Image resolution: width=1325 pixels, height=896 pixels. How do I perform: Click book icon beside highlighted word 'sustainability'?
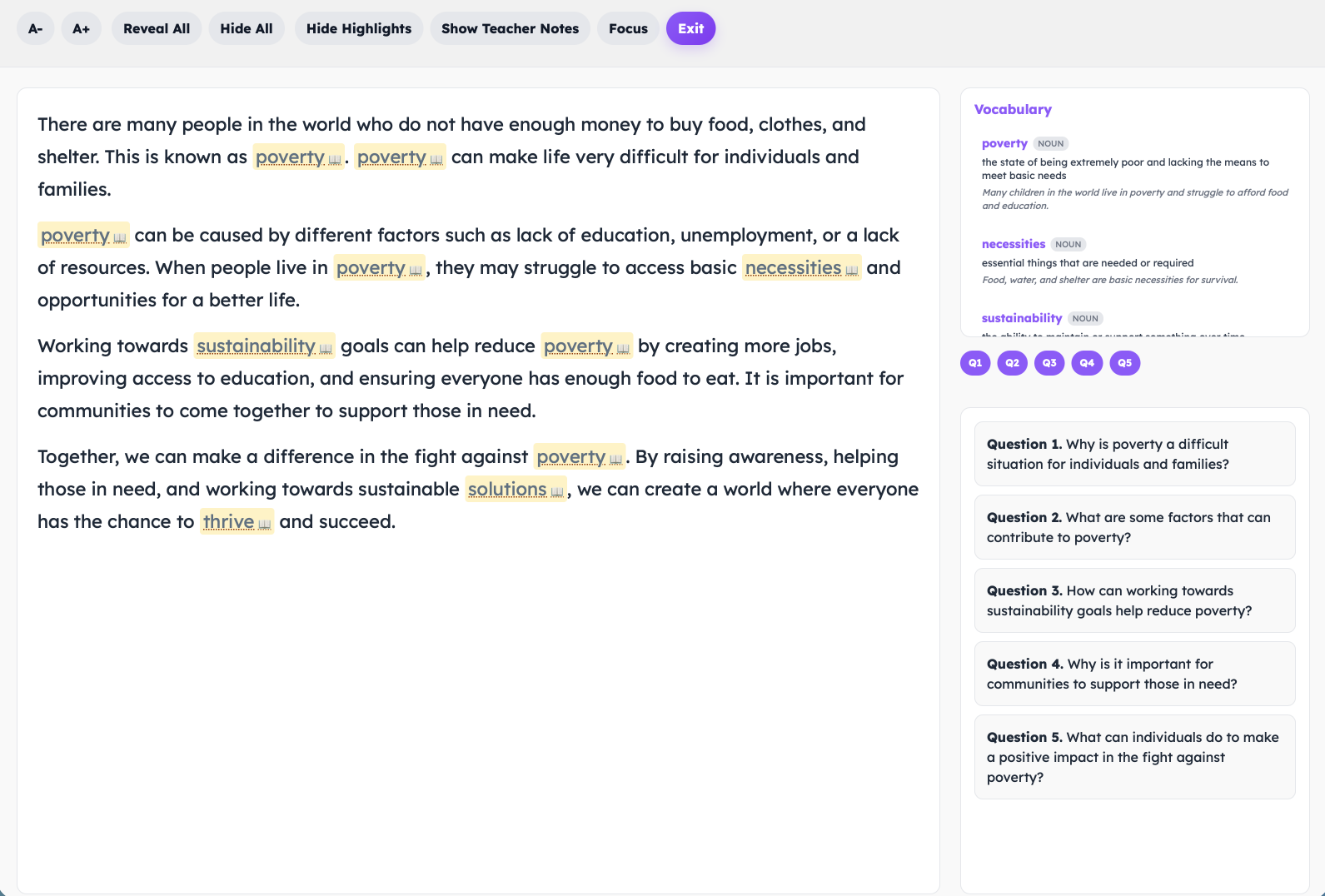[326, 348]
